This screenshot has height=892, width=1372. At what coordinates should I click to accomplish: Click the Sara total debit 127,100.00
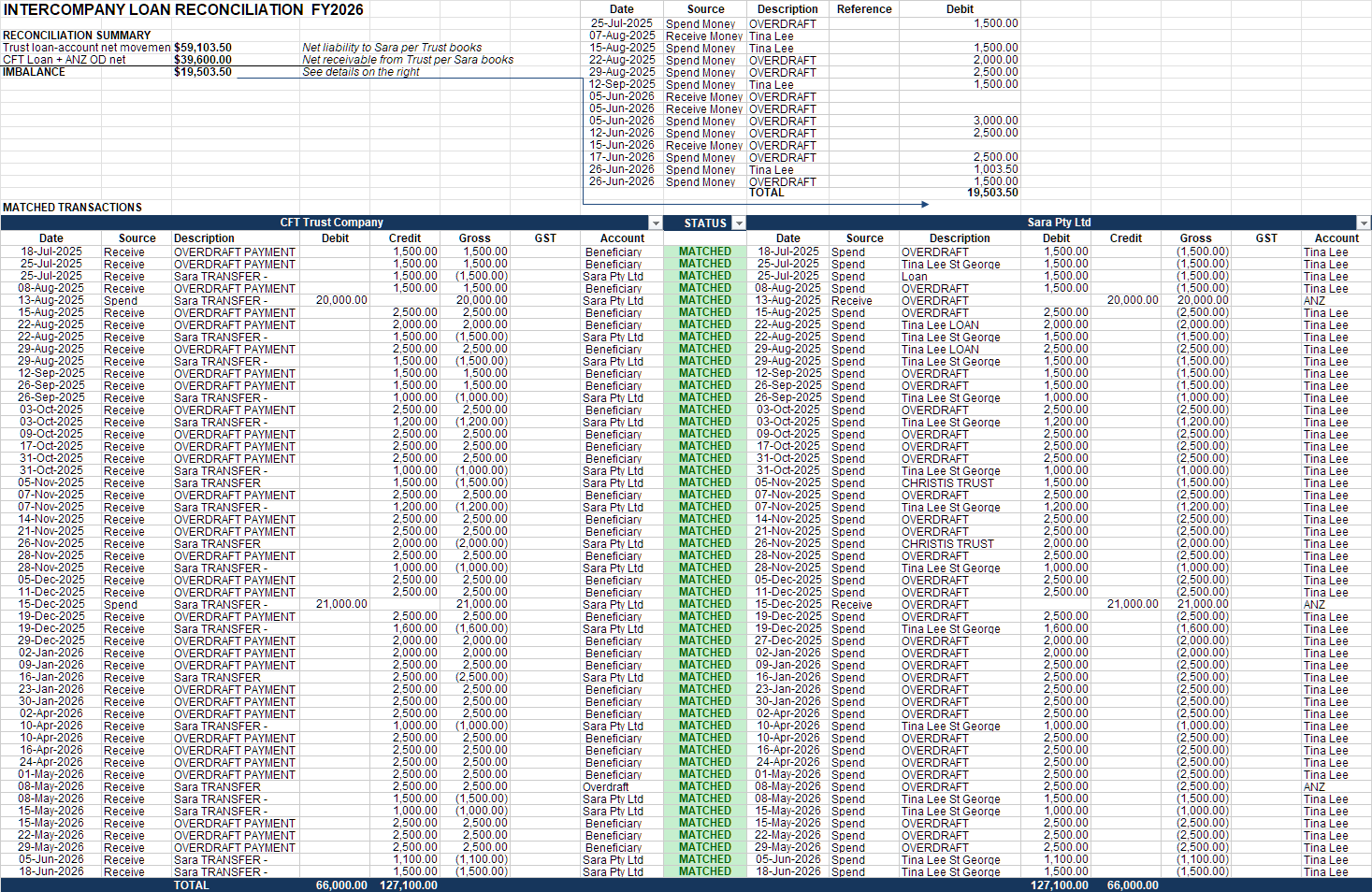(1059, 885)
